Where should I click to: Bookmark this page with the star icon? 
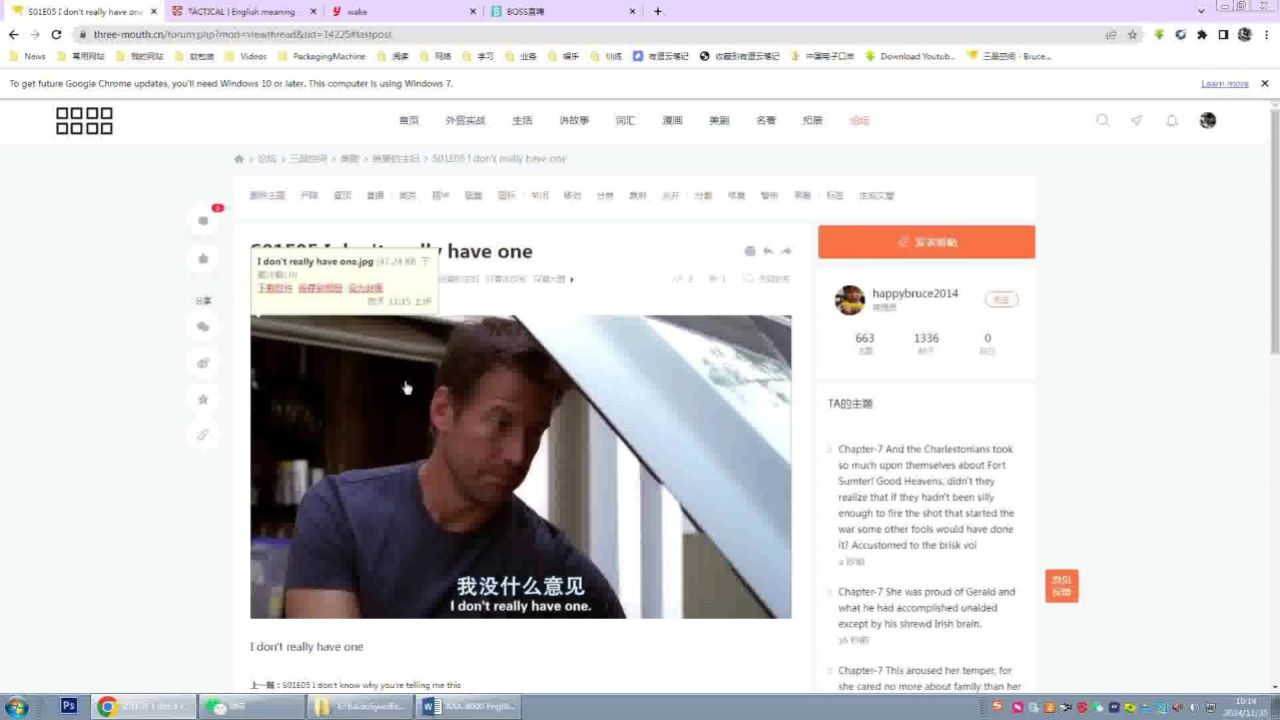1132,34
